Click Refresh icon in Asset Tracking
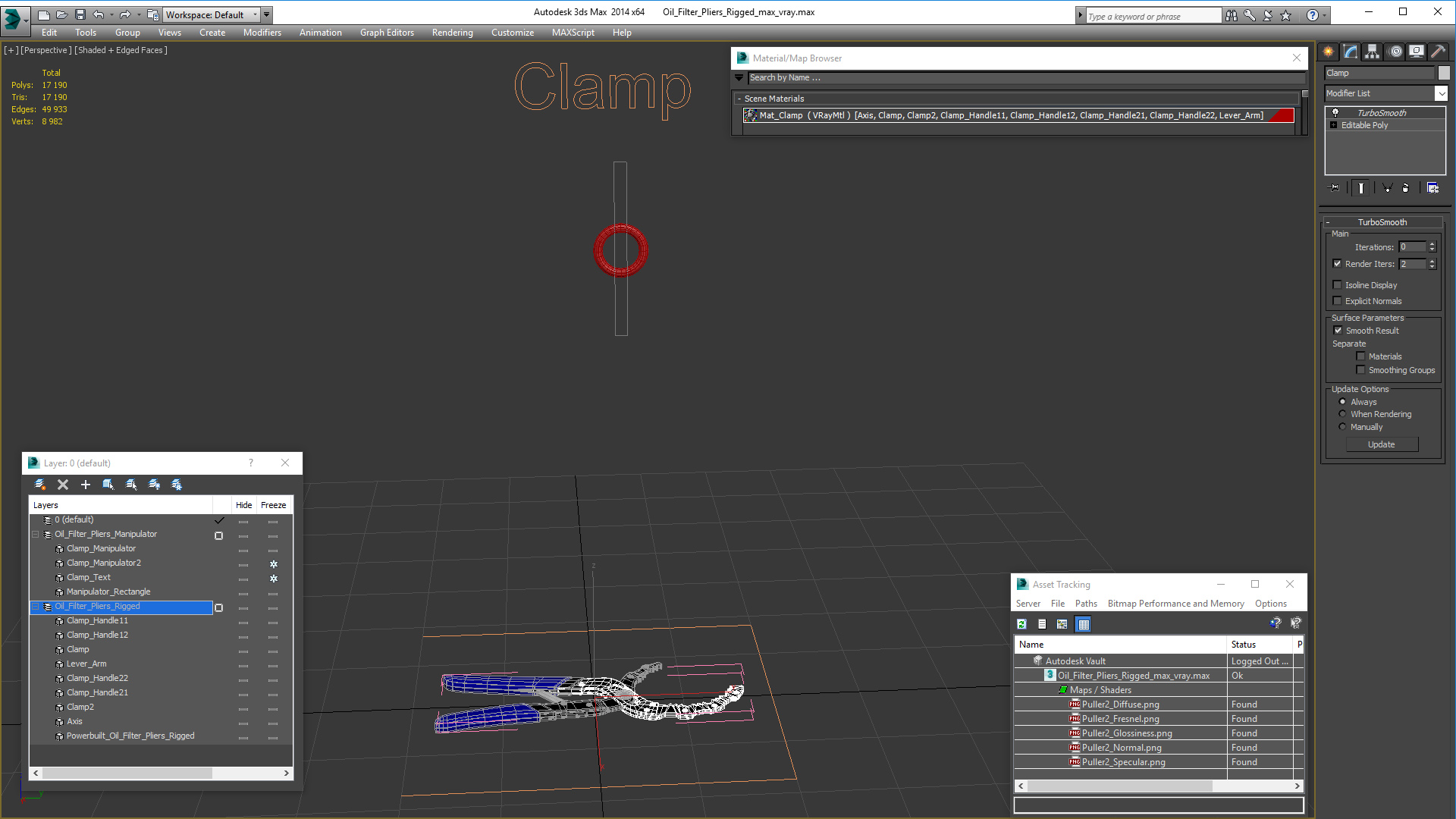 pos(1021,624)
